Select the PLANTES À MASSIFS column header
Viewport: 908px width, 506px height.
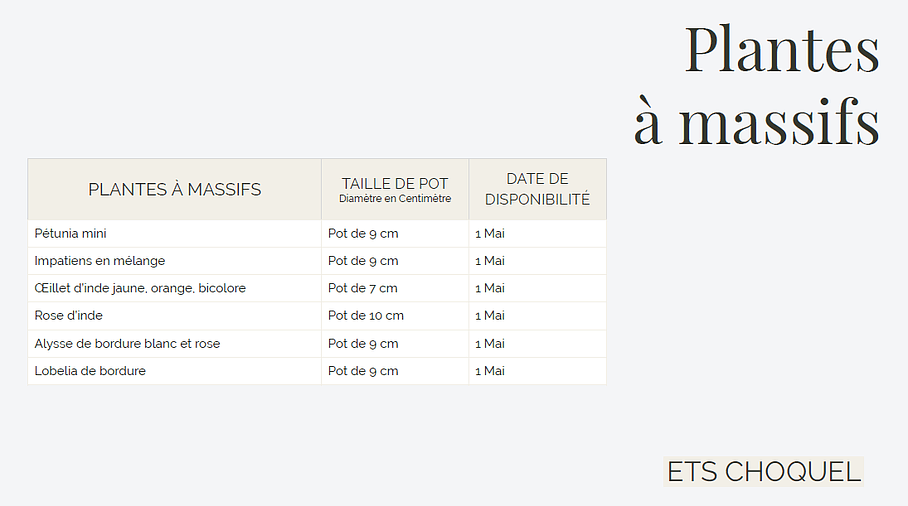click(175, 189)
